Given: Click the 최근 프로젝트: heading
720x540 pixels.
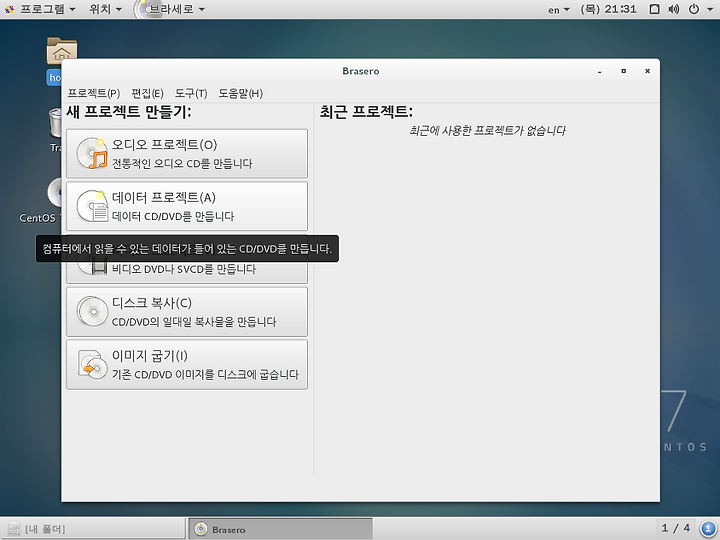Looking at the screenshot, I should pos(366,112).
